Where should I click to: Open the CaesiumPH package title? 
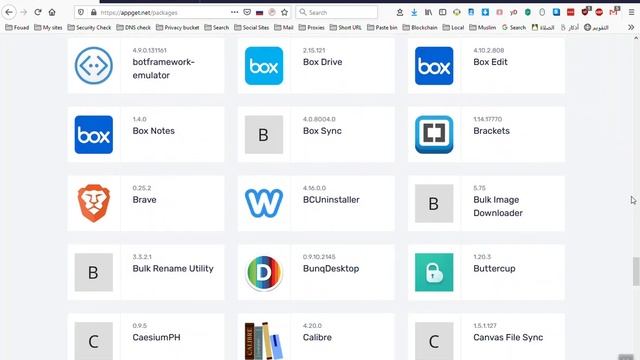coord(156,338)
